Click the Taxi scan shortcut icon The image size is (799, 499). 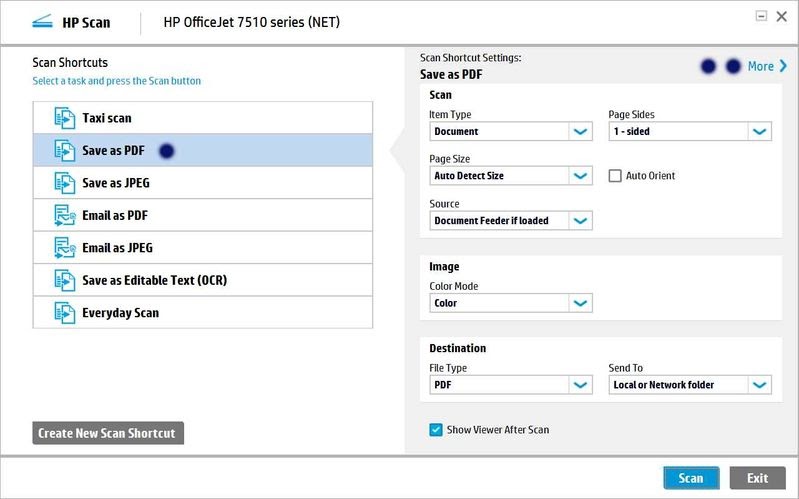[x=65, y=118]
